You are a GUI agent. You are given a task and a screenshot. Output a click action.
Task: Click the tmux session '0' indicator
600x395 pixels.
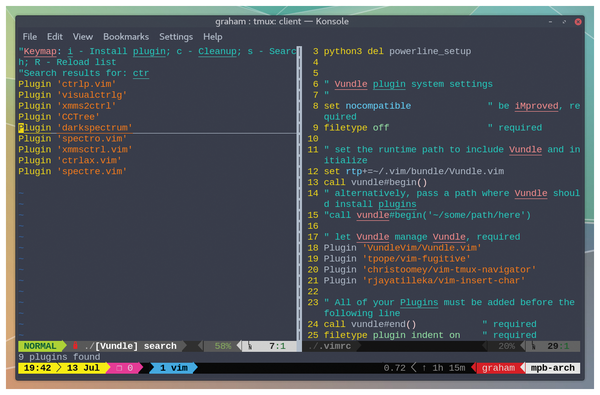coord(125,368)
